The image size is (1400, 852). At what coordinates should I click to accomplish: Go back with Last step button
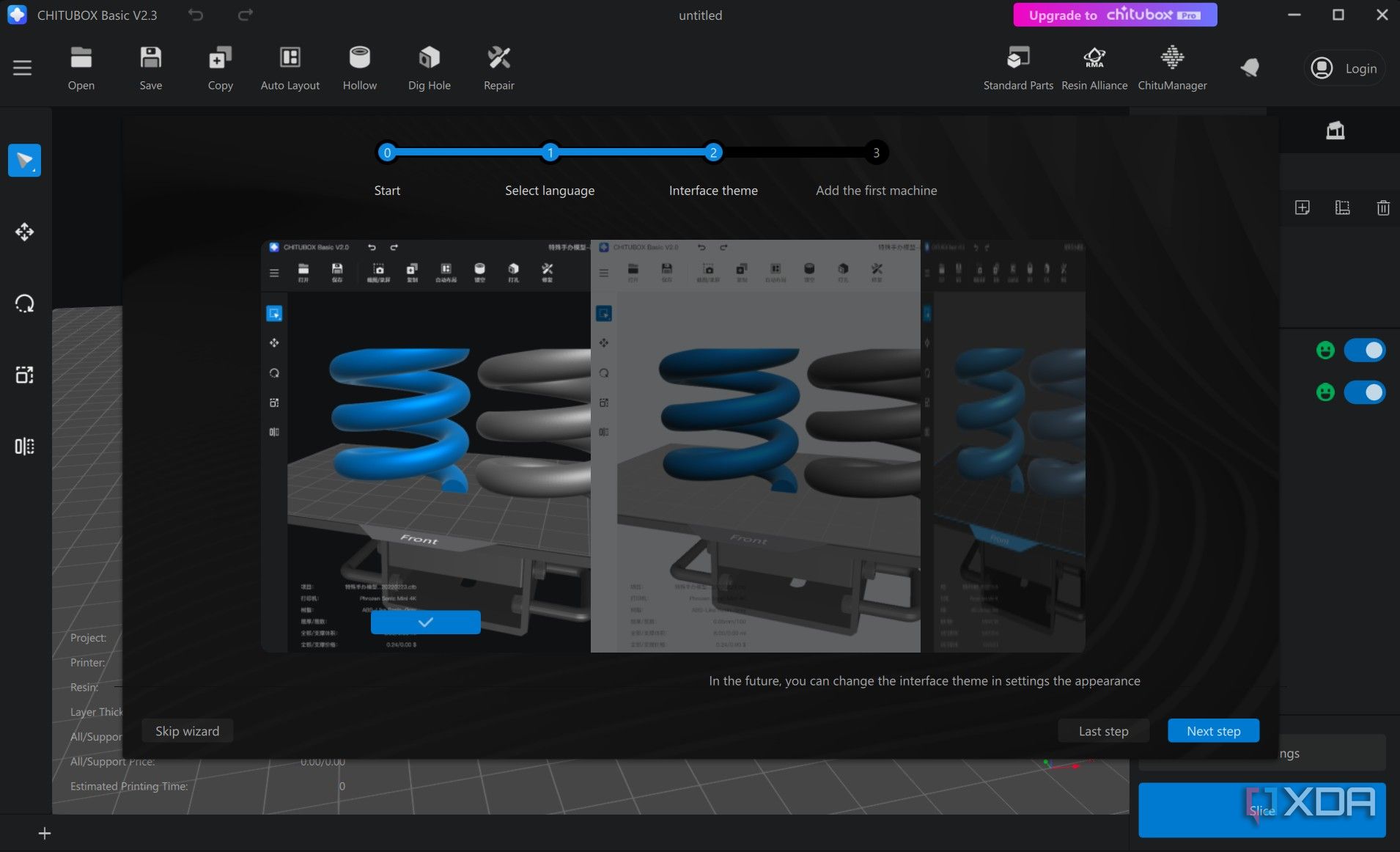1103,731
